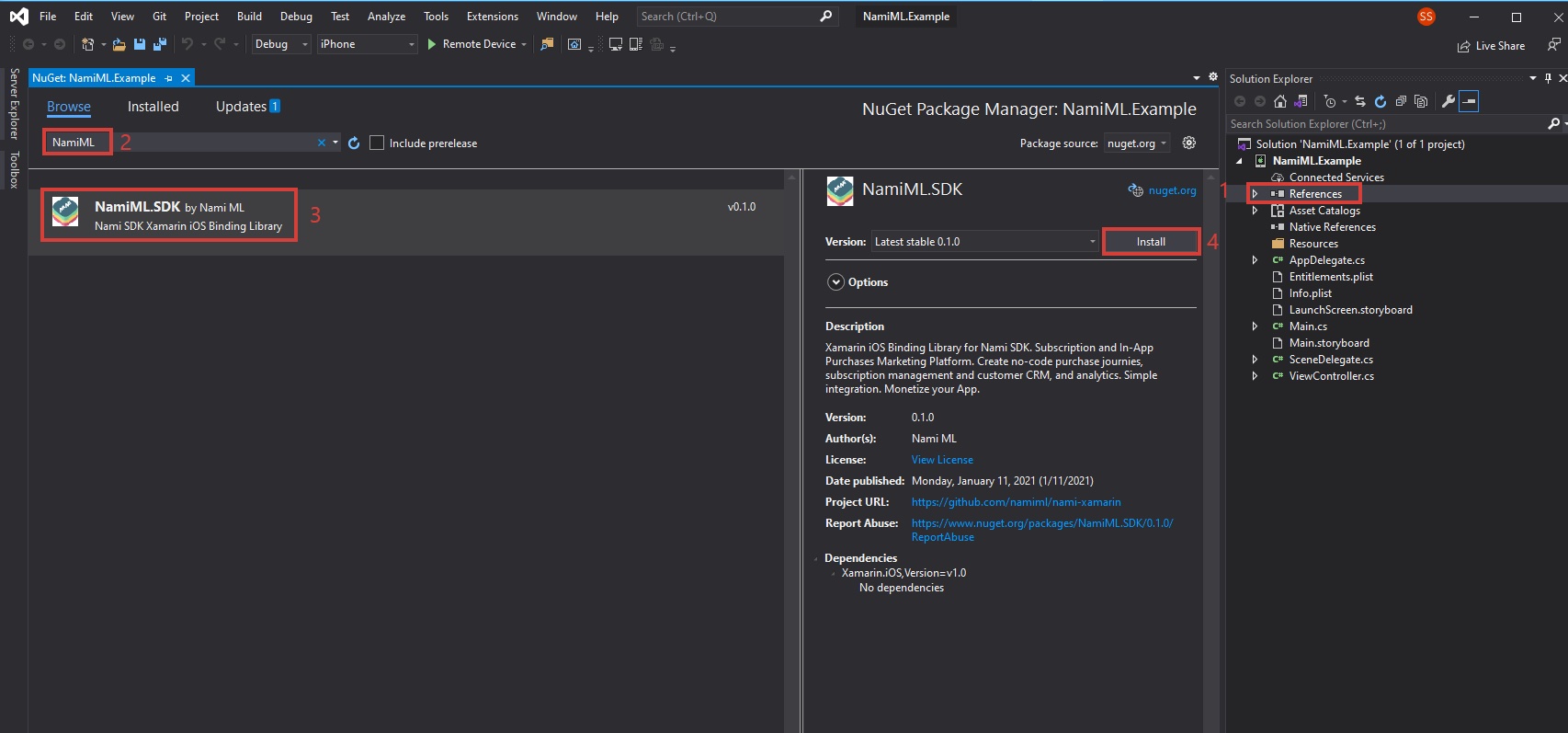Viewport: 1568px width, 733px height.
Task: Close the NuGet NamiML.Example tab
Action: [186, 78]
